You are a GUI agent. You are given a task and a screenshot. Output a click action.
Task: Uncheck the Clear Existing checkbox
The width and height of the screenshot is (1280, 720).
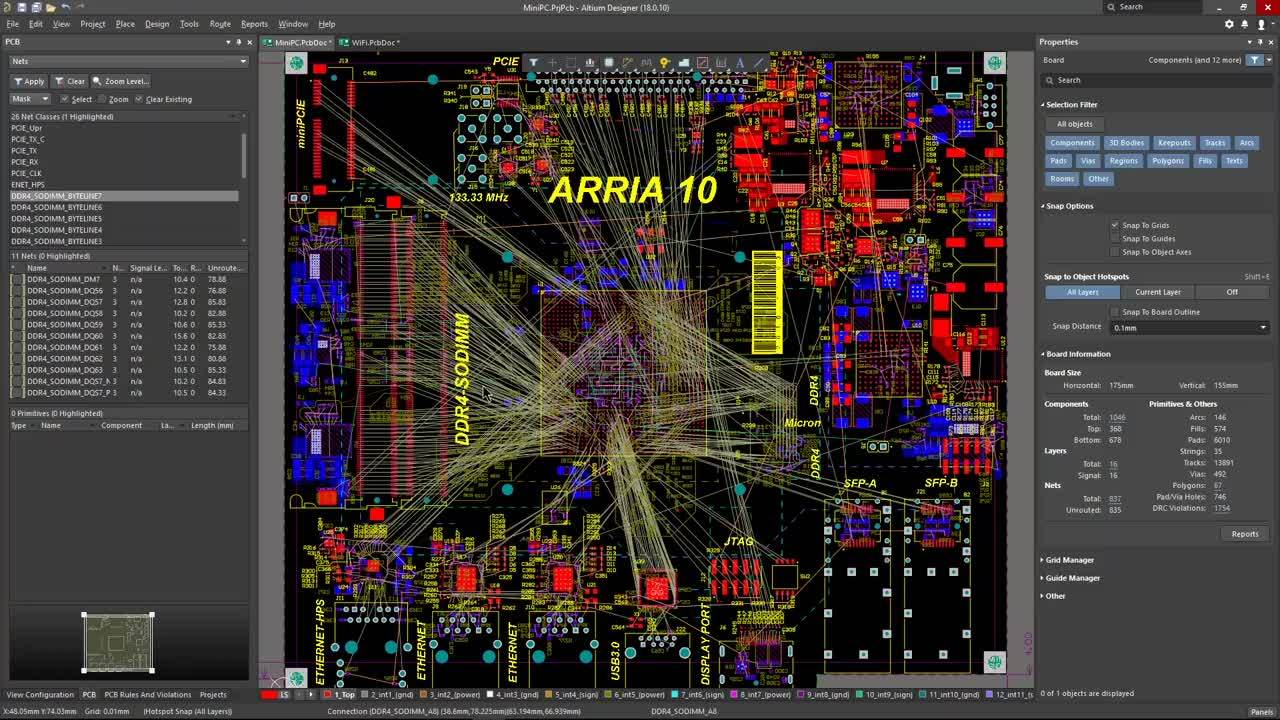[x=139, y=99]
